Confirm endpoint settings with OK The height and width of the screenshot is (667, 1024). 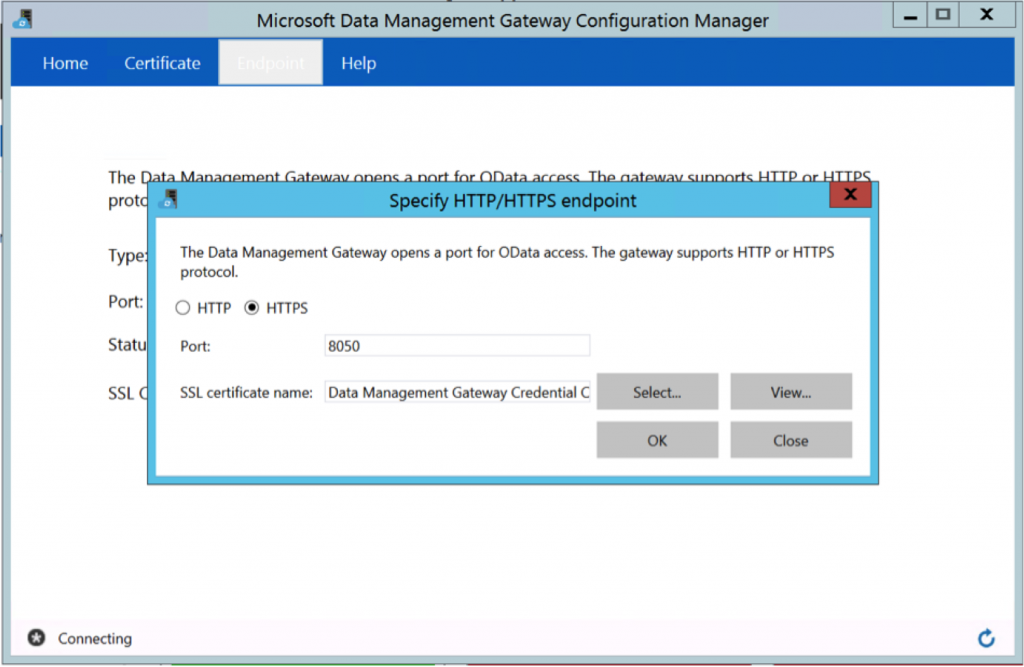[657, 440]
